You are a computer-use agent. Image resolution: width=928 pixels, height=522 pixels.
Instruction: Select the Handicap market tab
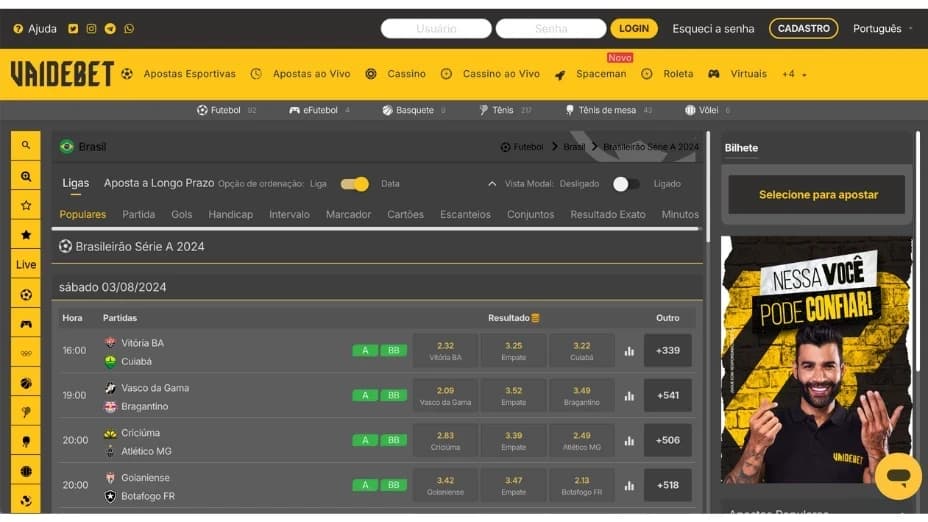pyautogui.click(x=231, y=214)
